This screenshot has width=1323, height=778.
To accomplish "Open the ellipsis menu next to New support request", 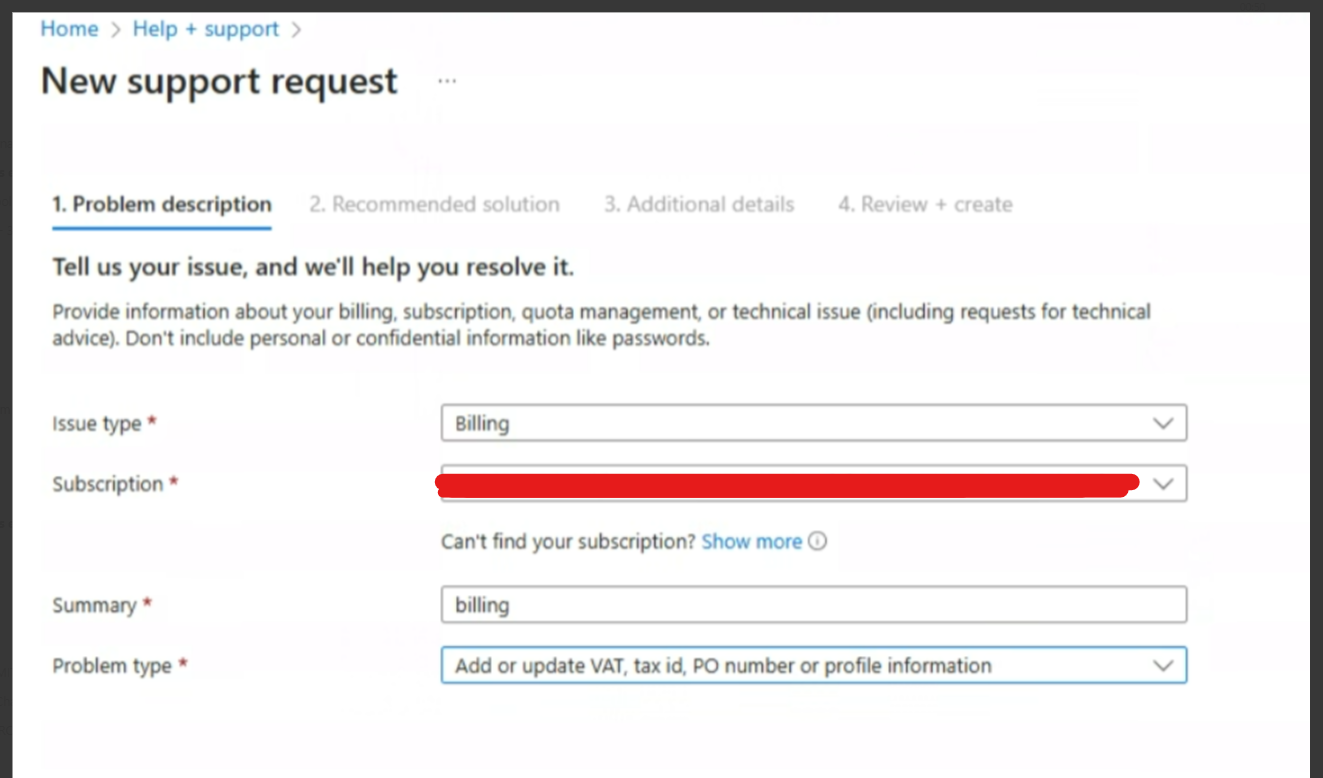I will tap(447, 81).
